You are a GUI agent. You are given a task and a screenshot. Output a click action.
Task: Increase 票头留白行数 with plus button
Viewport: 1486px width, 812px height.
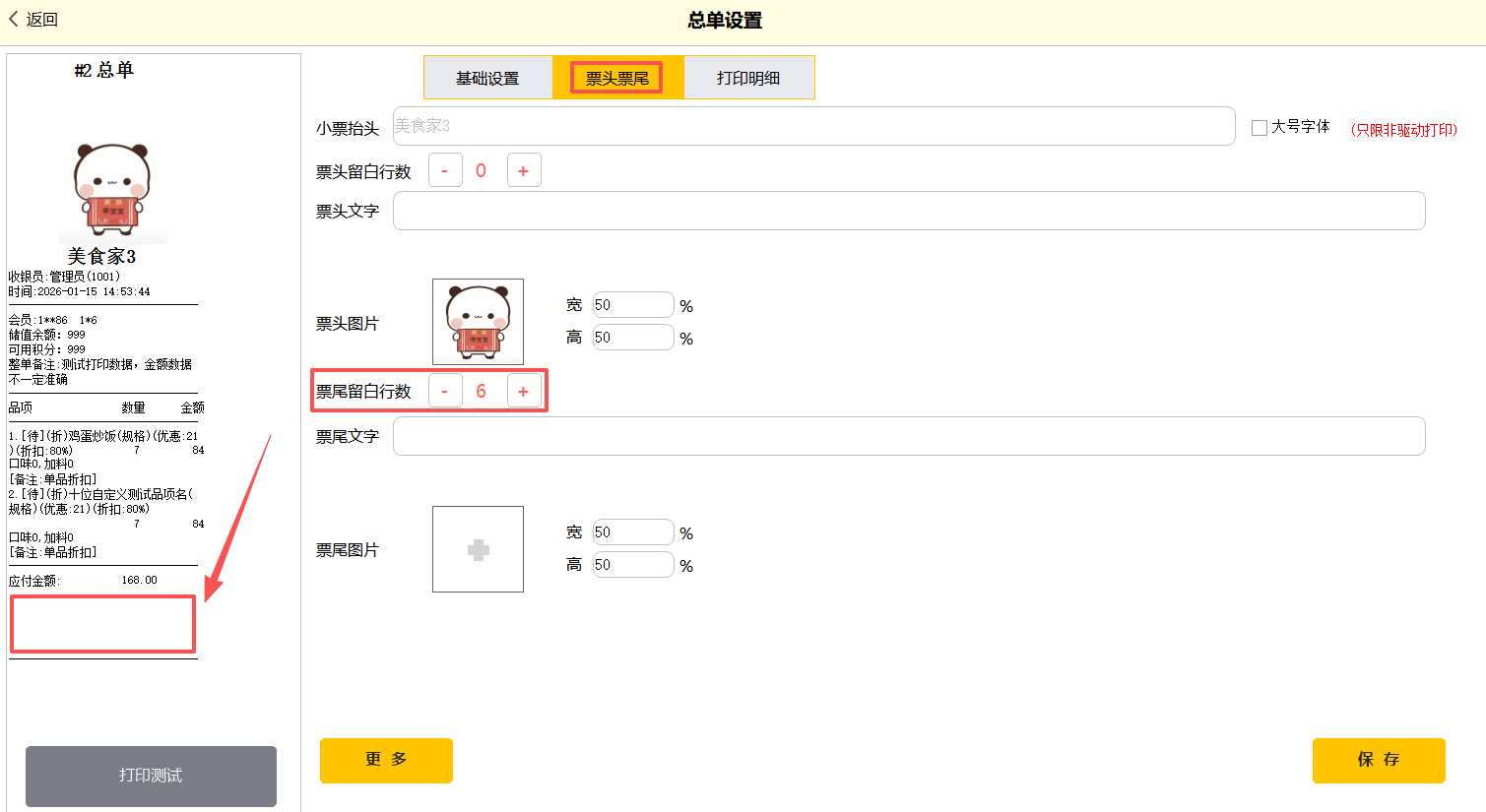523,170
